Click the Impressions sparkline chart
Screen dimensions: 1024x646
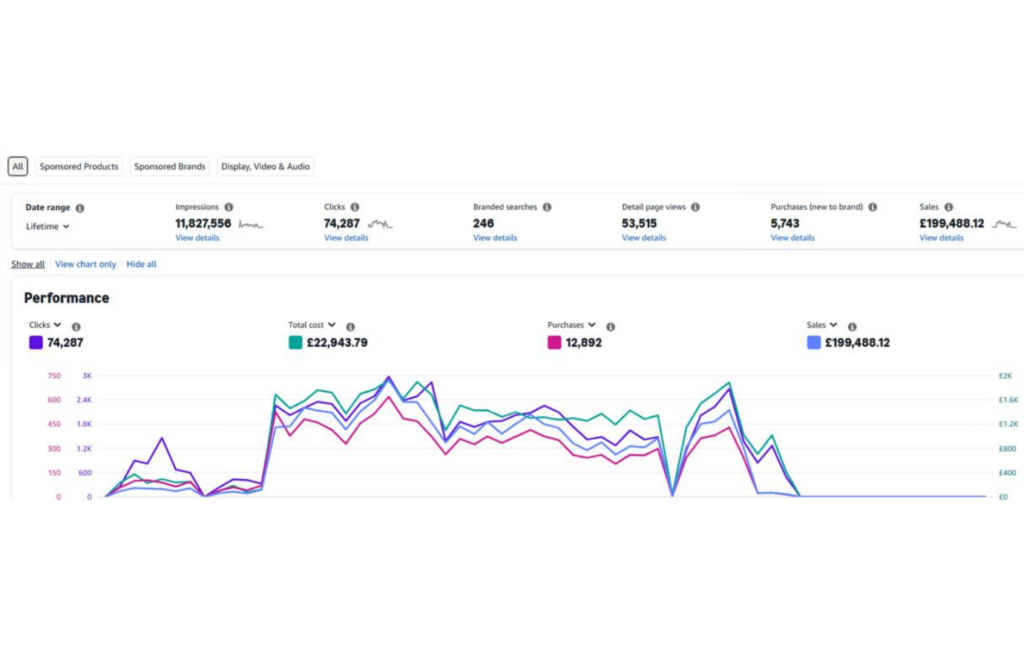click(x=251, y=224)
